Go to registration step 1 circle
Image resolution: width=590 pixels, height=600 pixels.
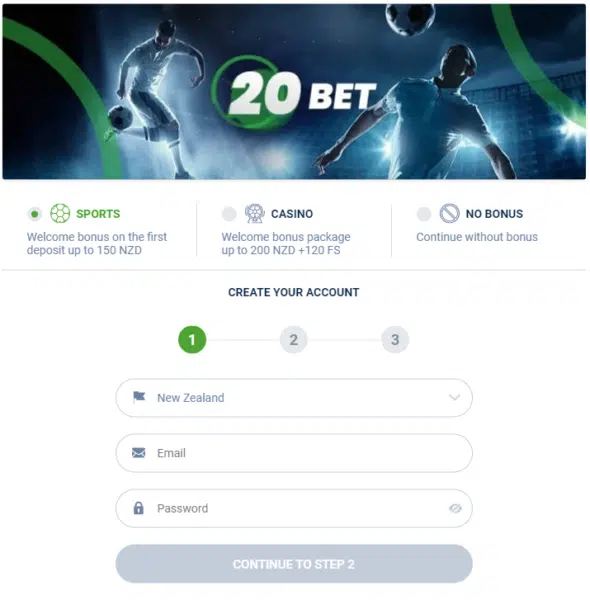(x=192, y=339)
